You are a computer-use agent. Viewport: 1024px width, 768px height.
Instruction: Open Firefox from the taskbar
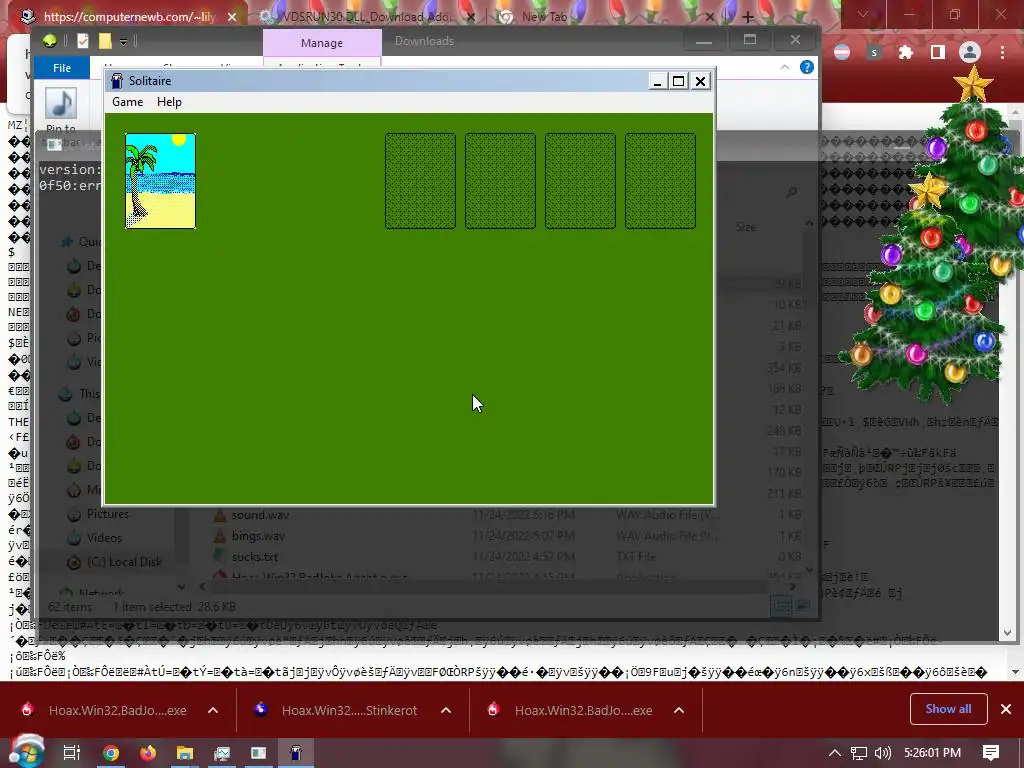click(148, 753)
